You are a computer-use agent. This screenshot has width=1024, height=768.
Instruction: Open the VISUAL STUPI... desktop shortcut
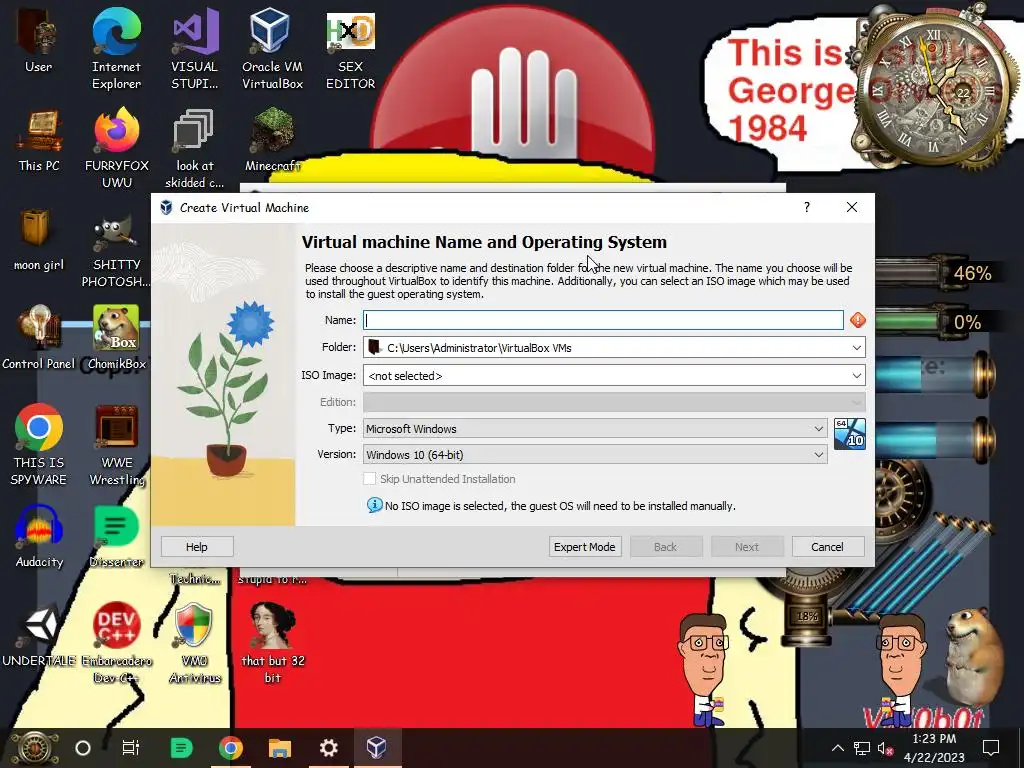click(195, 49)
